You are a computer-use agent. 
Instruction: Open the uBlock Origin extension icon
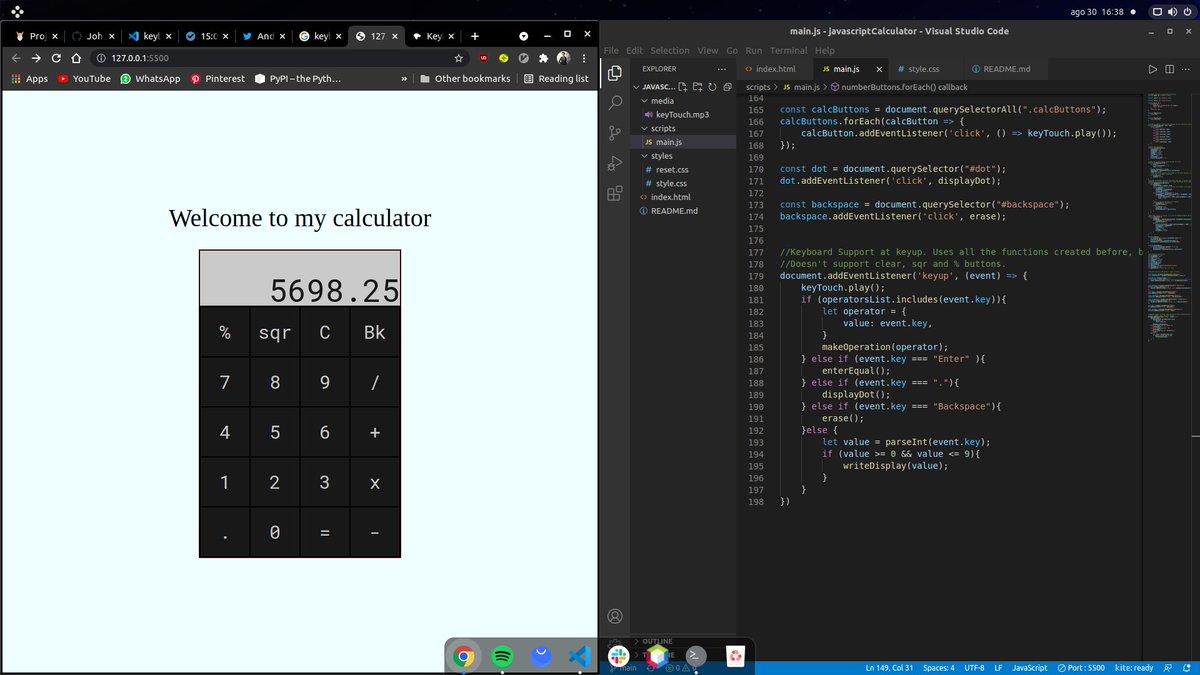483,58
